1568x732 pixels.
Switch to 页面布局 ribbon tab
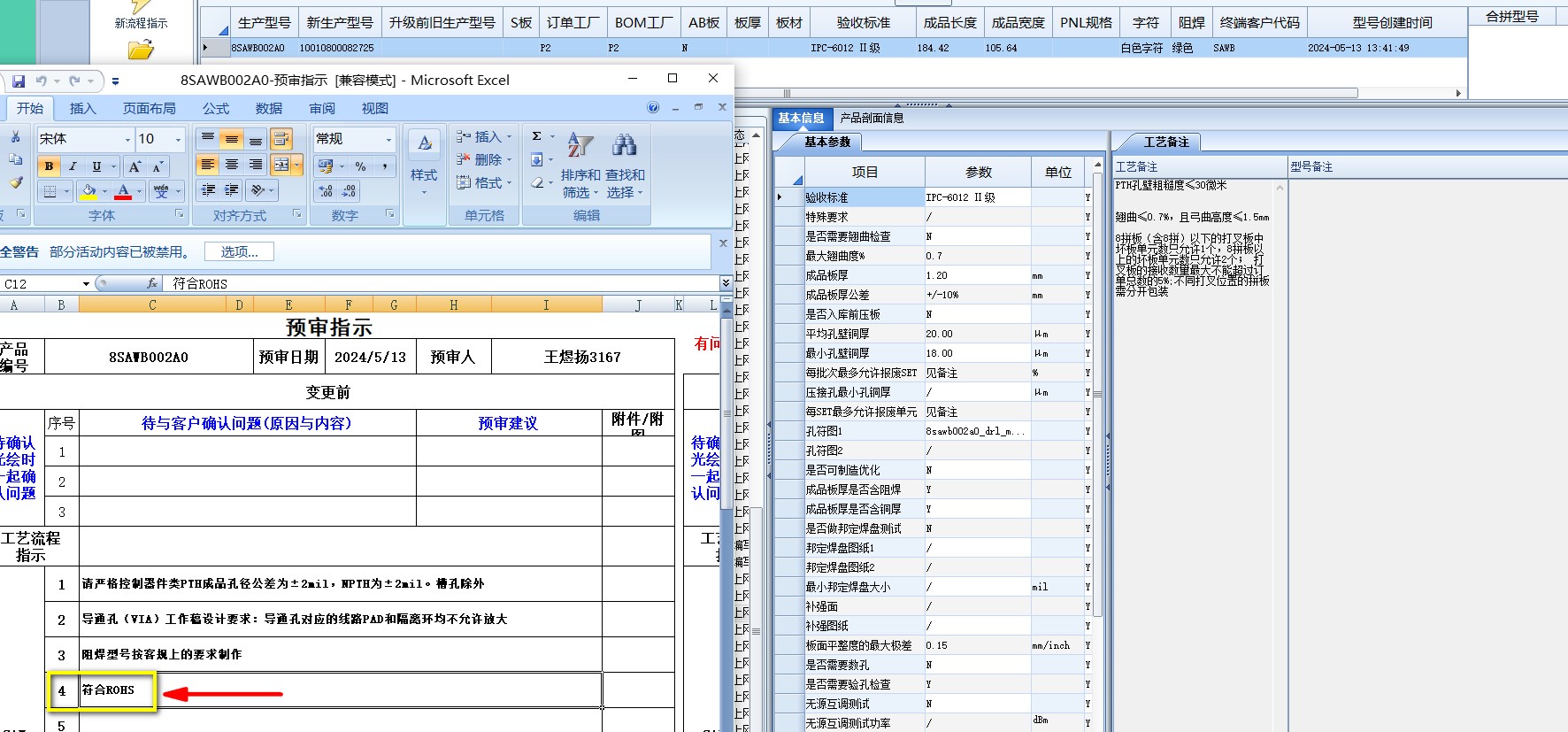coord(149,108)
